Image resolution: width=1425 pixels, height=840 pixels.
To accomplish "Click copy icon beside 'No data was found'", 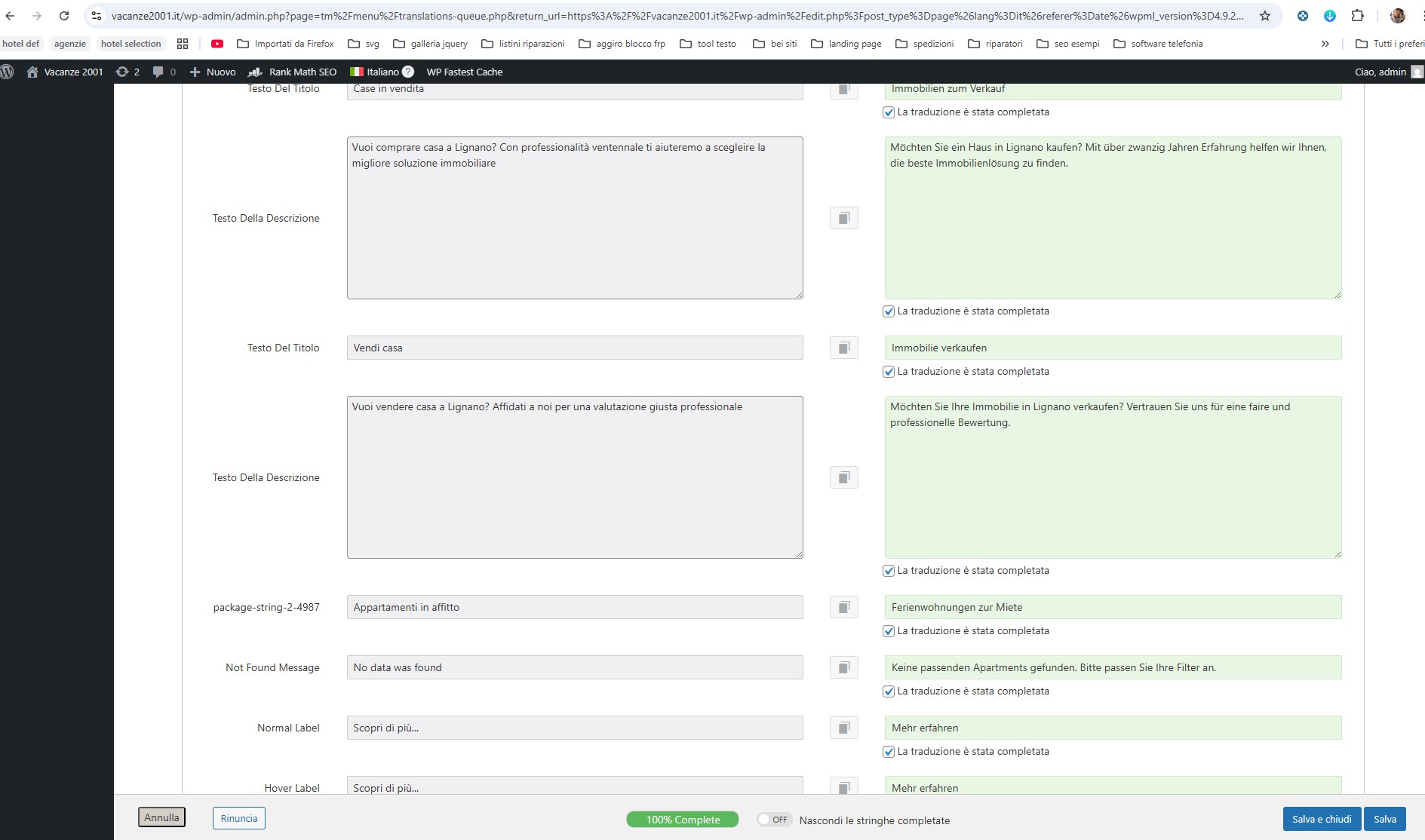I will tap(843, 667).
